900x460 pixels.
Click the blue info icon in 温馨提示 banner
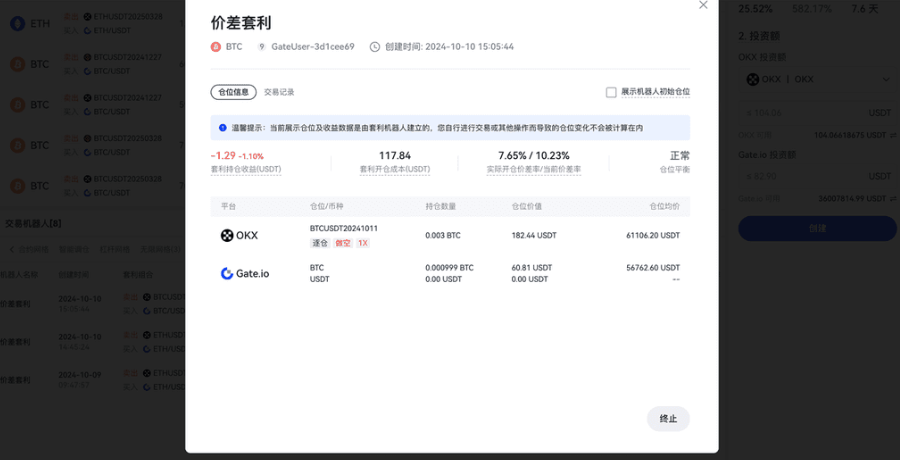point(222,128)
